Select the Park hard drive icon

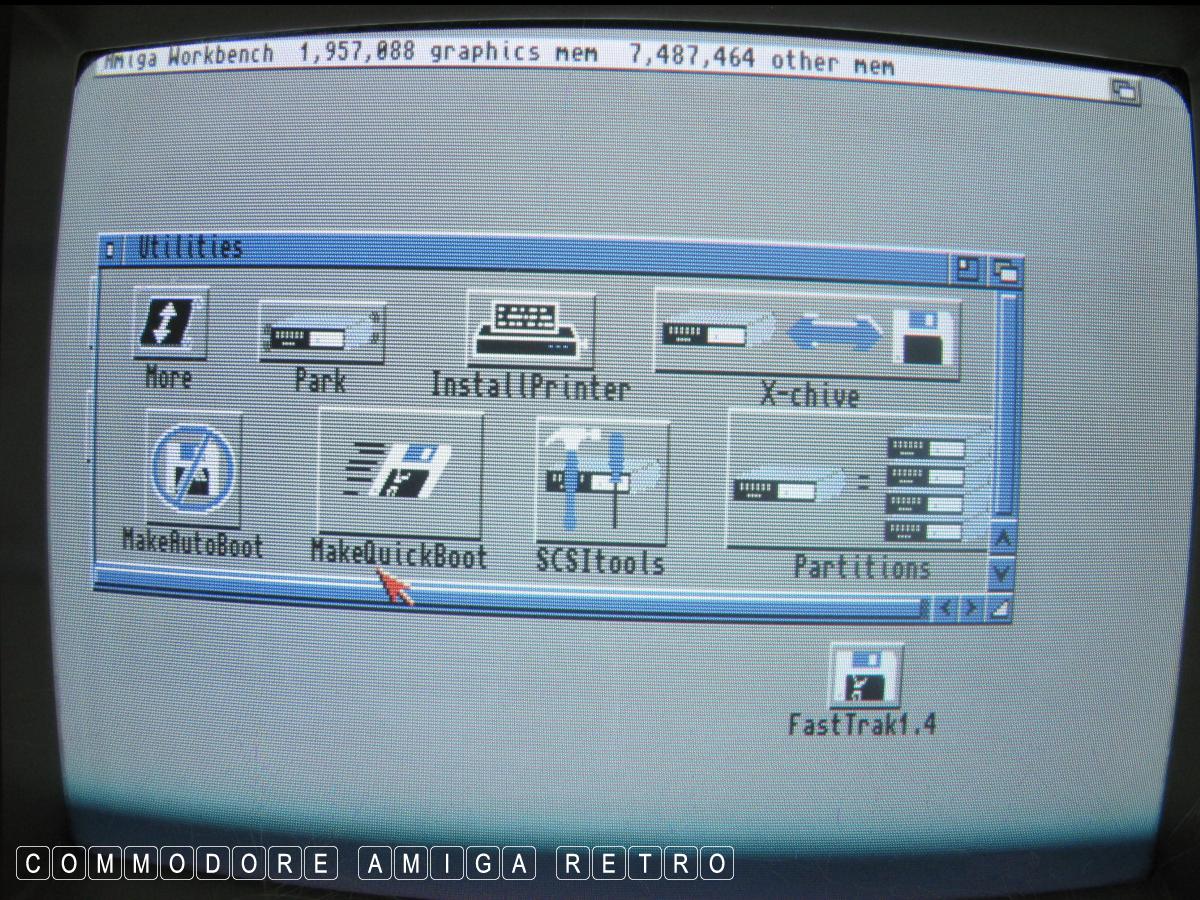pos(321,333)
